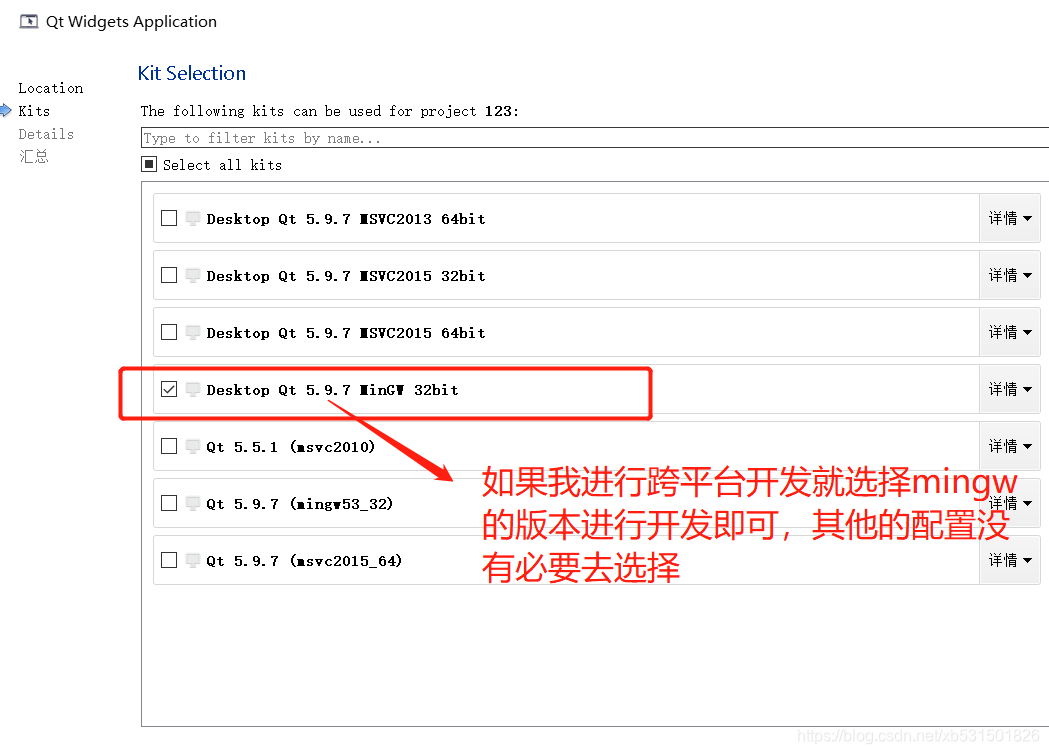Expand 详情 for Qt 5.9.7 (msvc2015_64)
This screenshot has height=754, width=1049.
point(1010,560)
